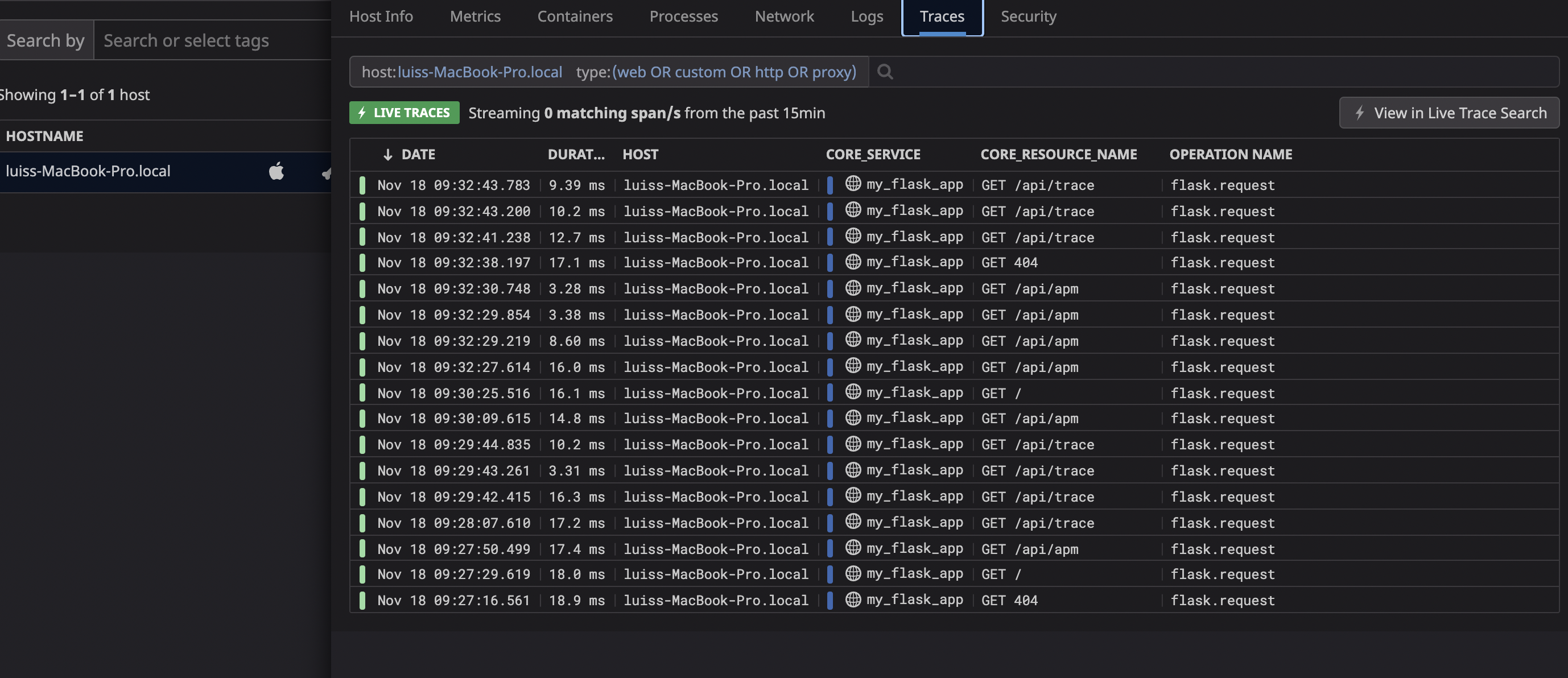Click blue service color bar on 09:32:41.238 row

click(830, 237)
